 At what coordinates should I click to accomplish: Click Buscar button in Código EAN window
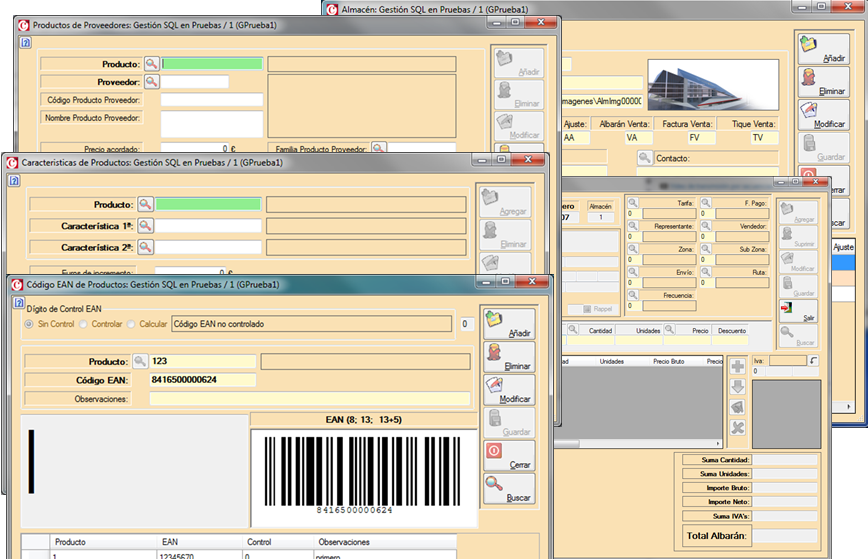click(509, 489)
